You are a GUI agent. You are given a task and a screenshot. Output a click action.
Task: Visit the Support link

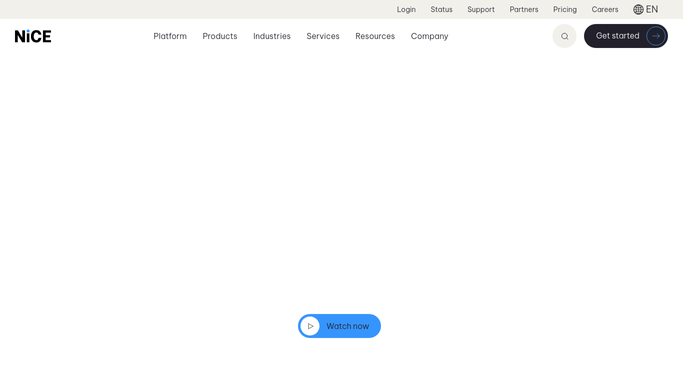(x=481, y=10)
